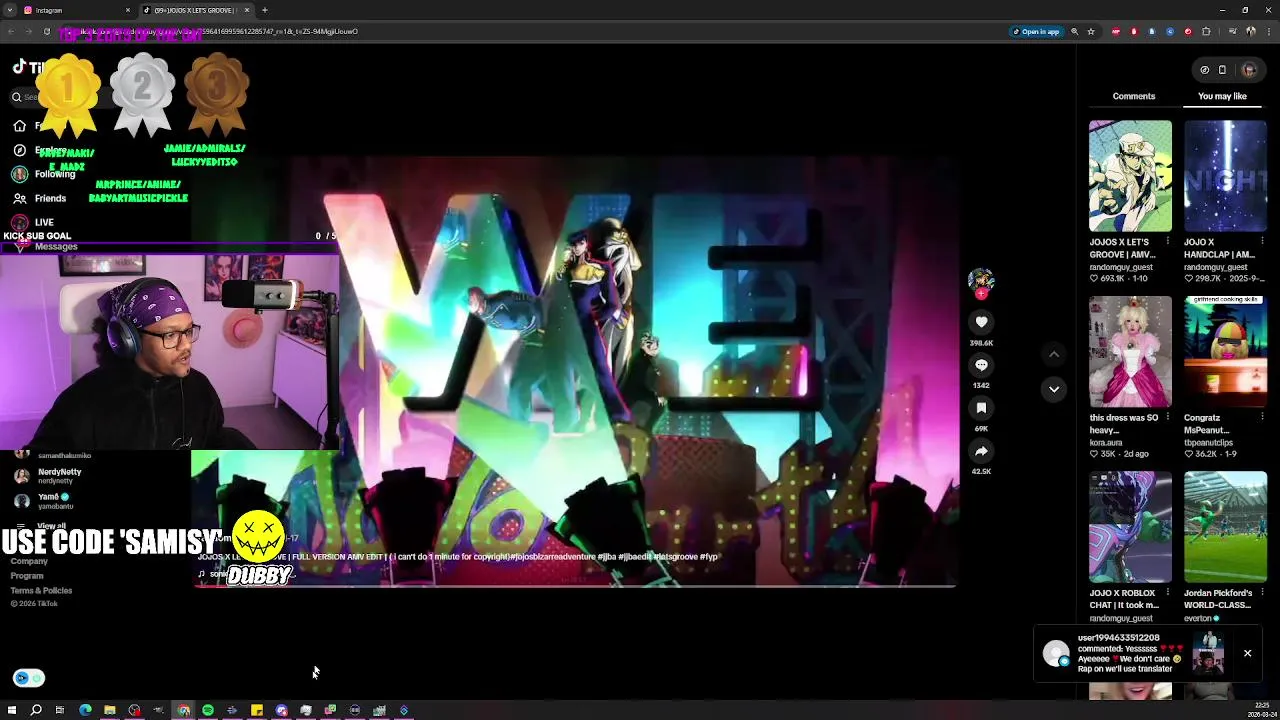Open Chrome media control icon

coord(1234,31)
